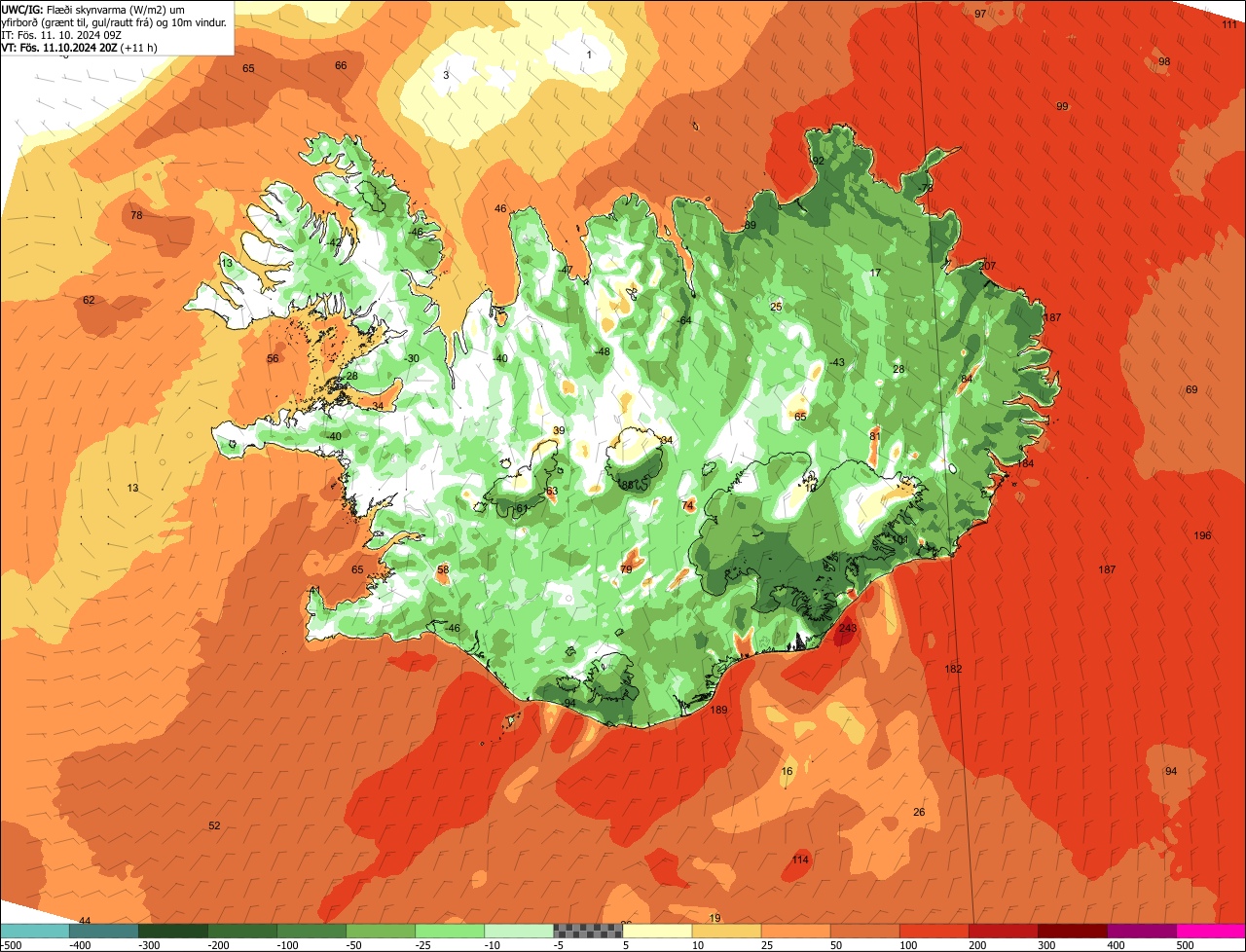Click the 111 value in the top-right corner
This screenshot has width=1246, height=952.
coord(1229,24)
